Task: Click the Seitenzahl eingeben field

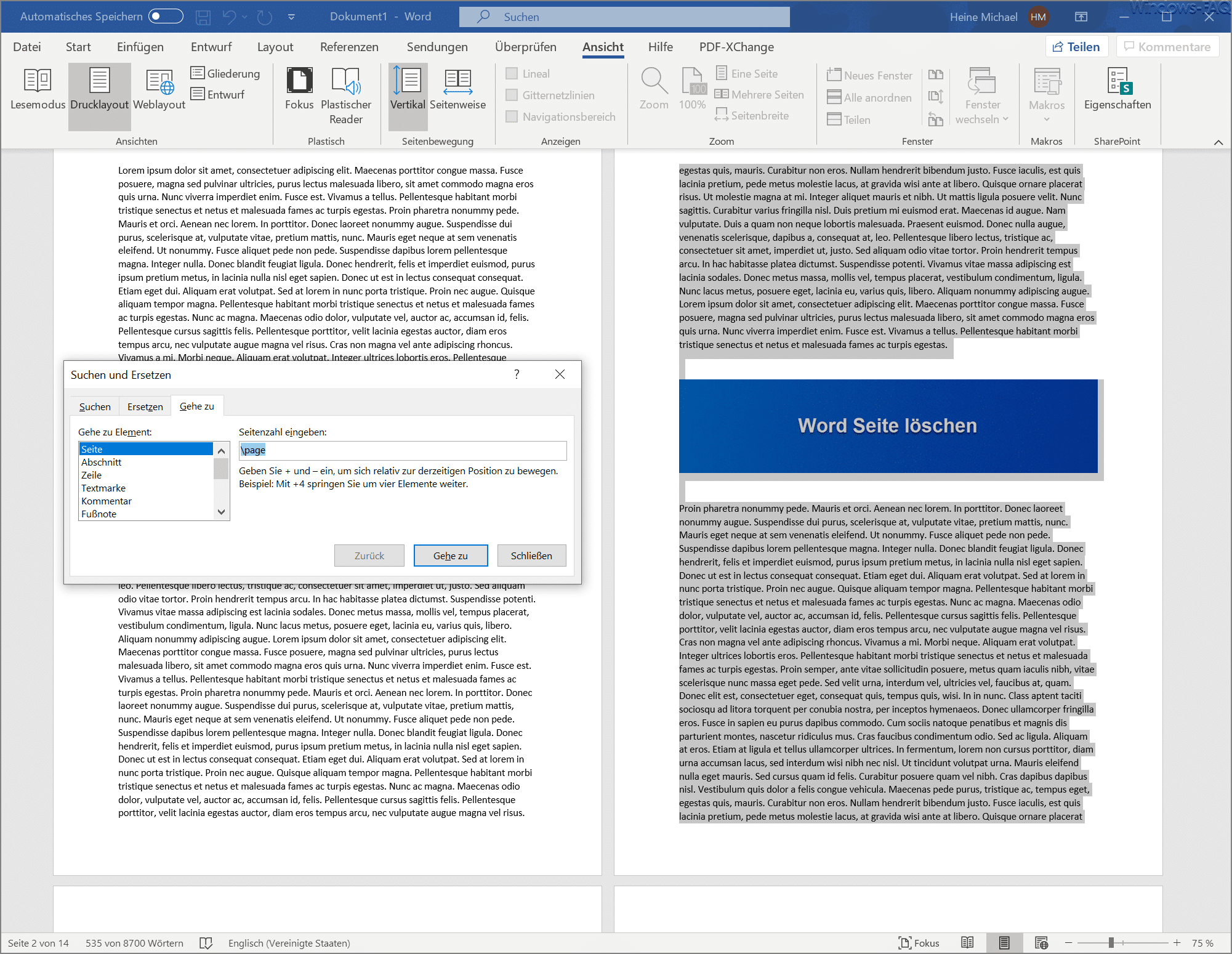Action: point(403,450)
